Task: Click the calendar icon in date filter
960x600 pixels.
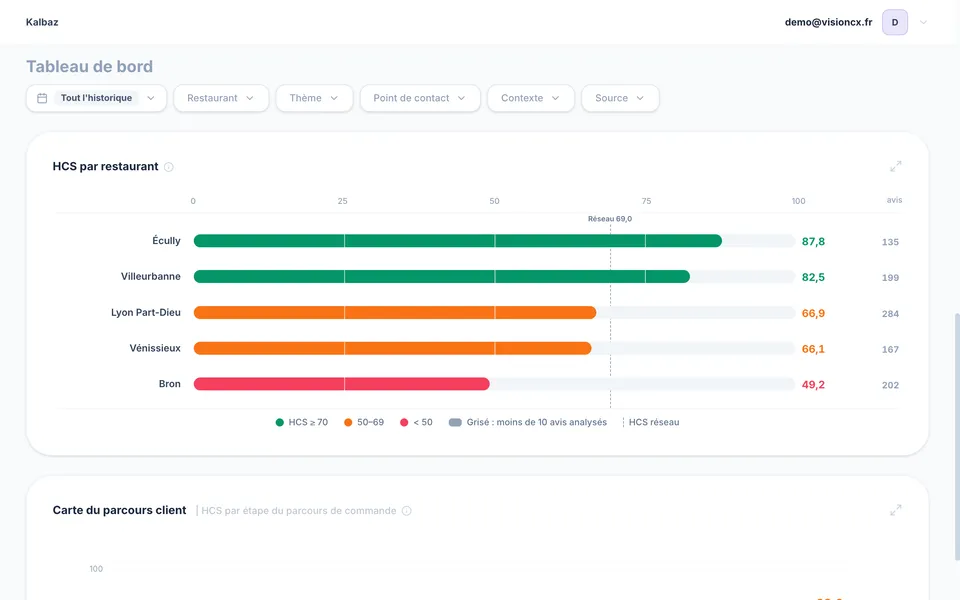Action: click(42, 98)
